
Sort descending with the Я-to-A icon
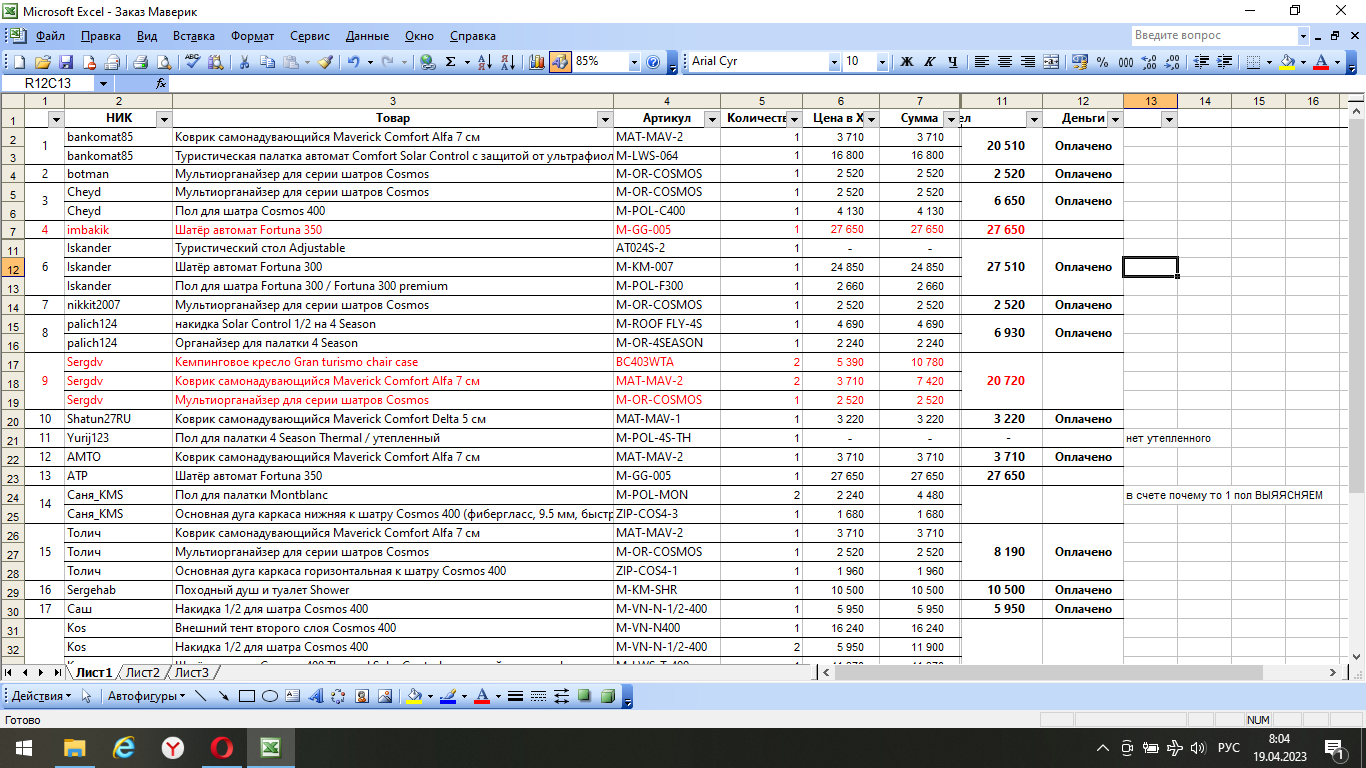507,62
